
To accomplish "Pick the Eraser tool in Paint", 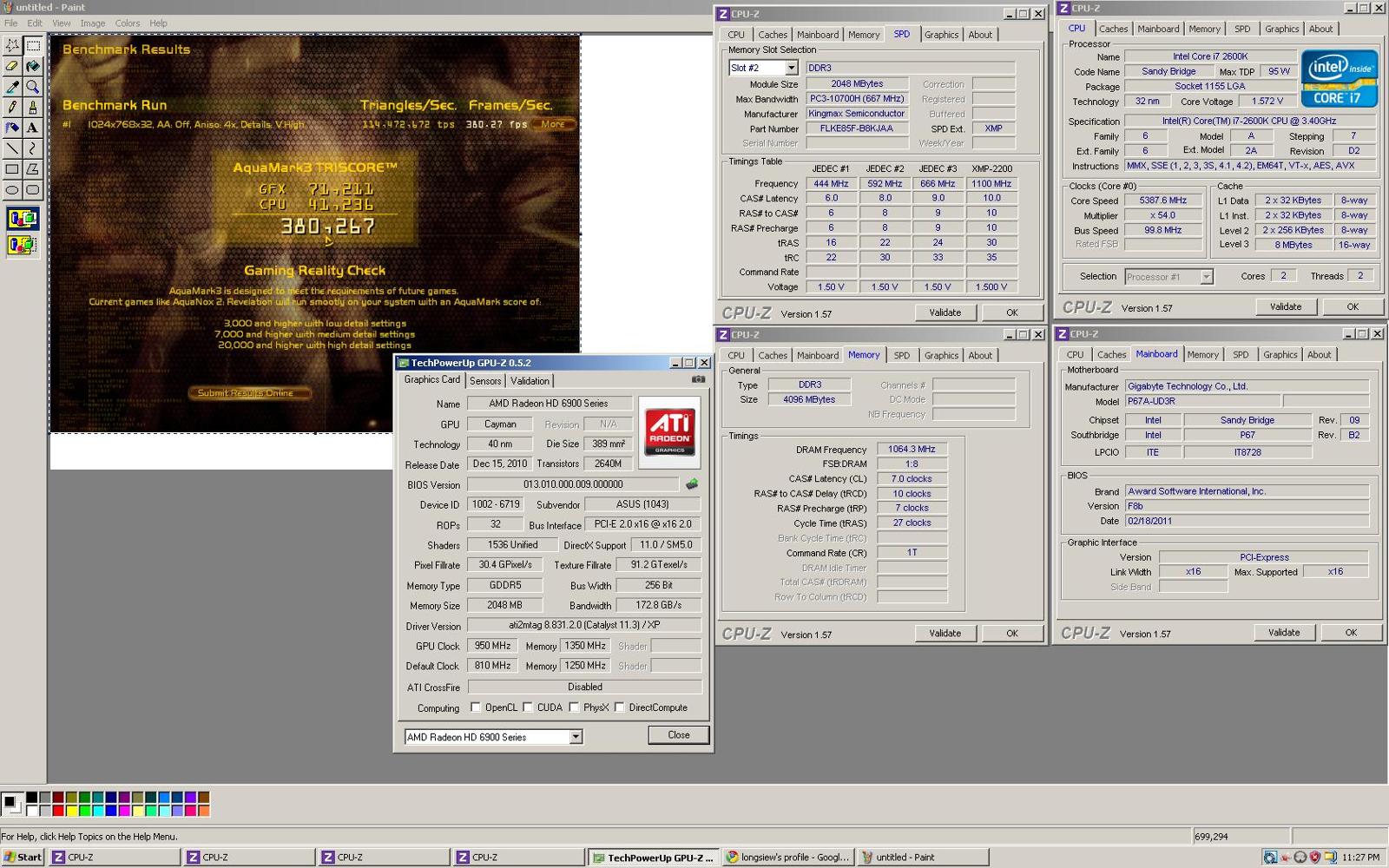I will point(12,66).
